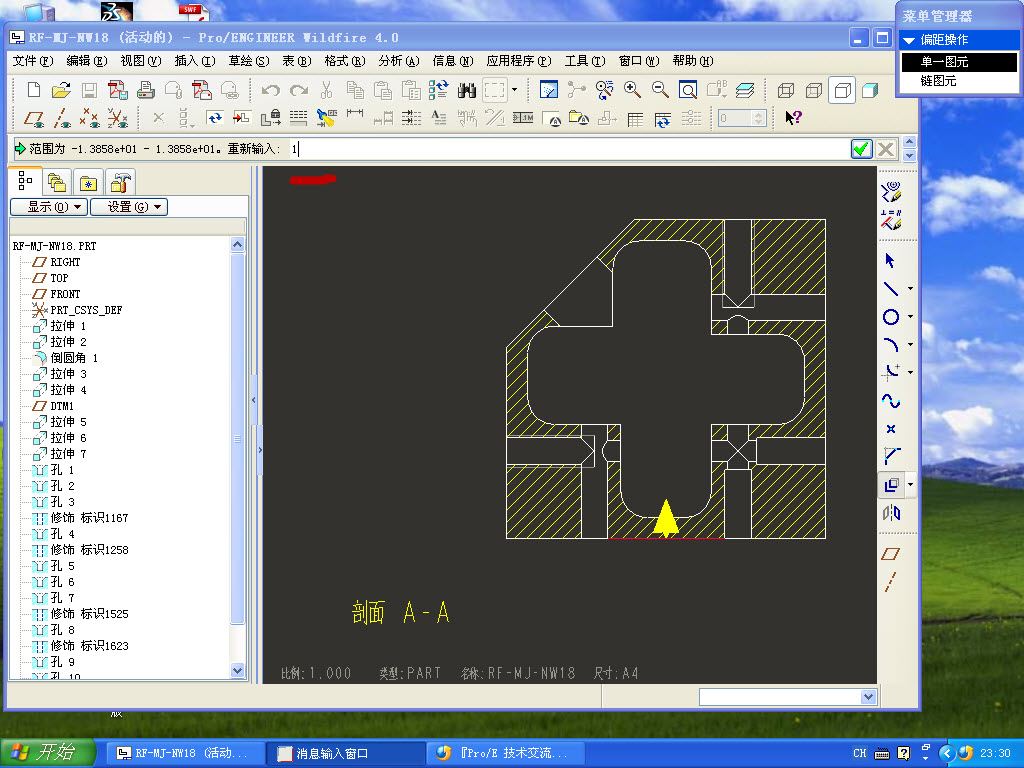Viewport: 1024px width, 768px height.
Task: Collapse the 偏距操作 menu section
Action: (908, 40)
